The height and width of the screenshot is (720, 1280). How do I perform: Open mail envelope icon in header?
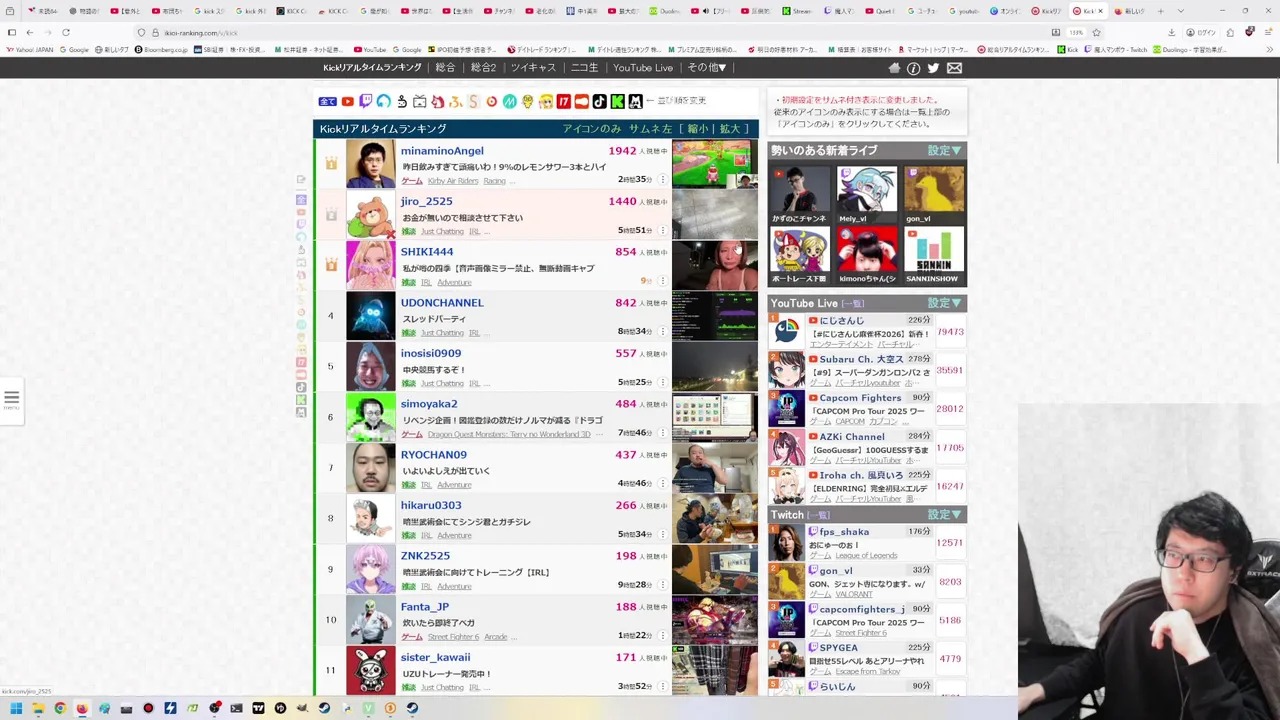(954, 68)
